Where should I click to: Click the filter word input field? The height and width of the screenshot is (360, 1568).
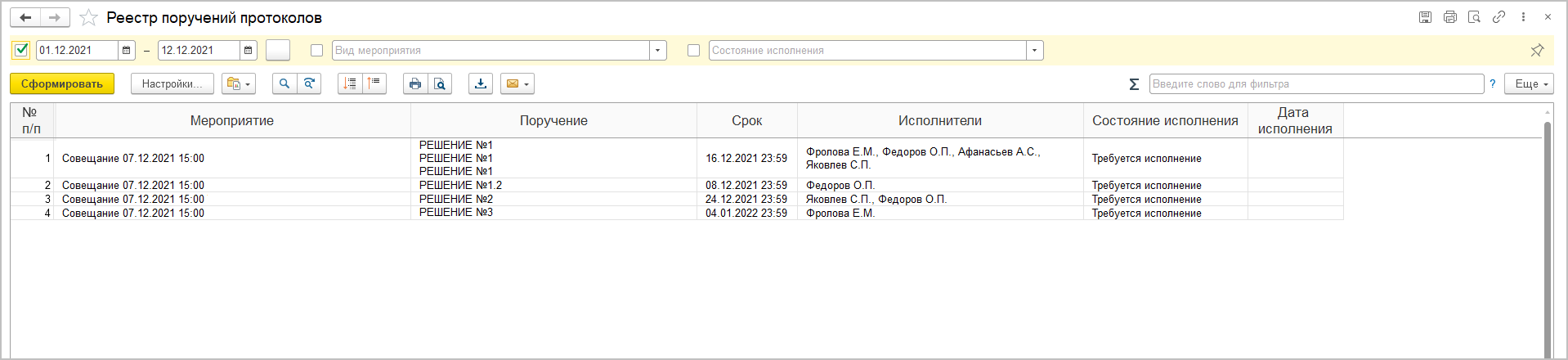tap(1316, 83)
